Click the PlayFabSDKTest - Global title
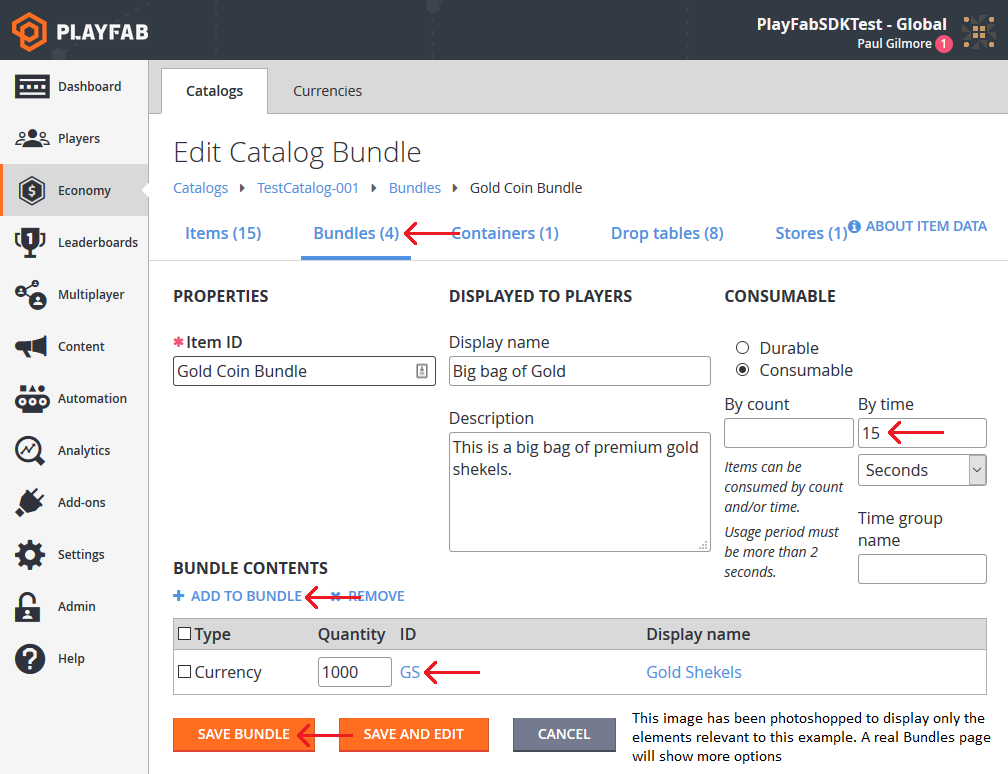Screen dimensions: 1008x774 (x=851, y=24)
